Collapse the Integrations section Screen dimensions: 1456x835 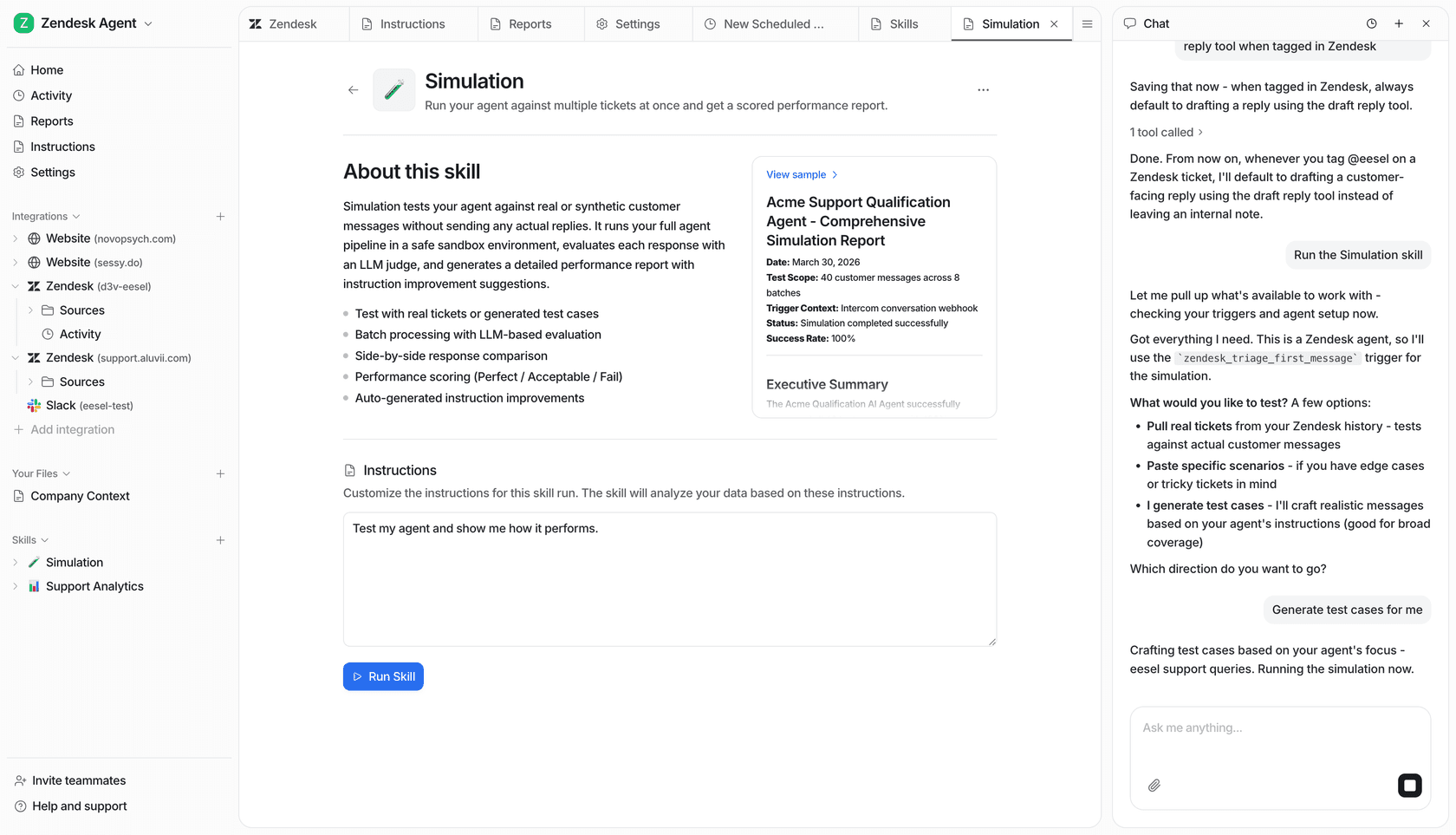coord(75,216)
